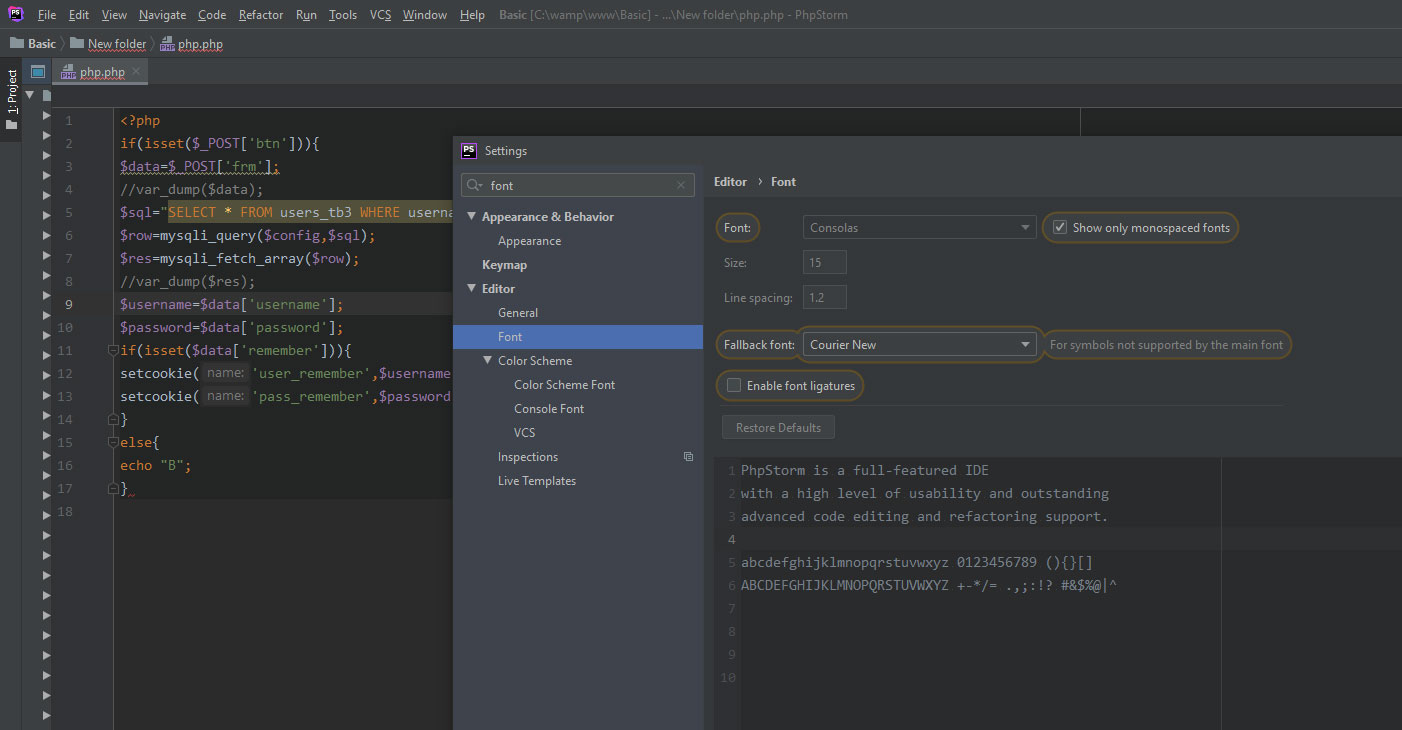Click '$row=mysqli_query($config,$sql);' line
Viewport: 1402px width, 730px height.
tap(247, 236)
